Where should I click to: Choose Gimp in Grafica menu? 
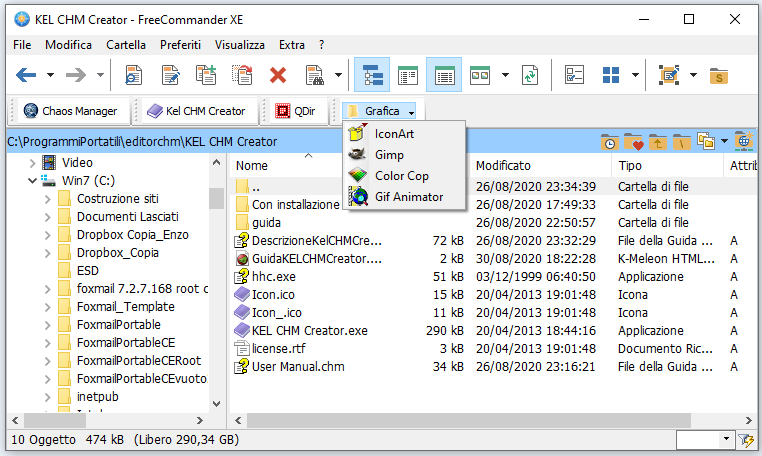pyautogui.click(x=404, y=155)
